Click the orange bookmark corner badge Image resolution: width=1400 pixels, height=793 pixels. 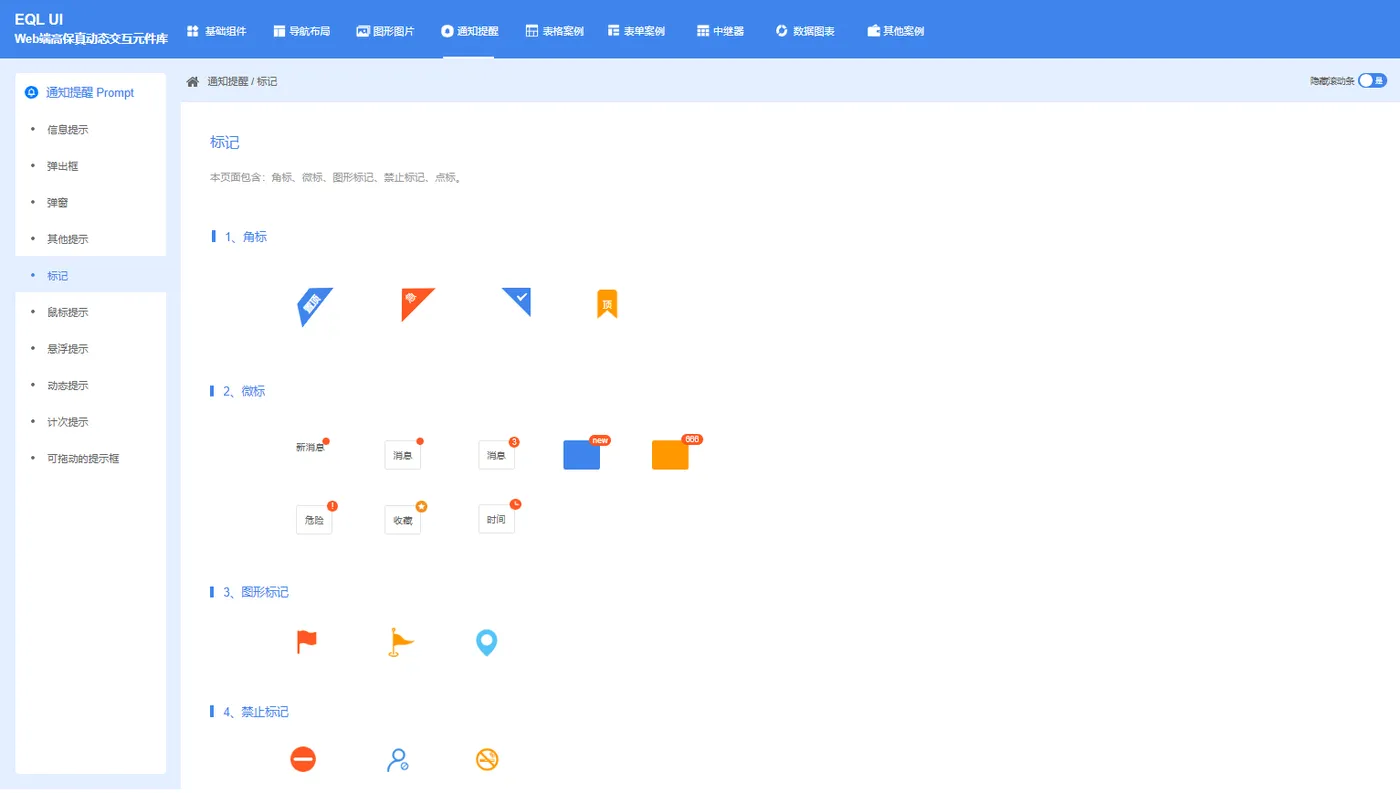click(x=607, y=304)
